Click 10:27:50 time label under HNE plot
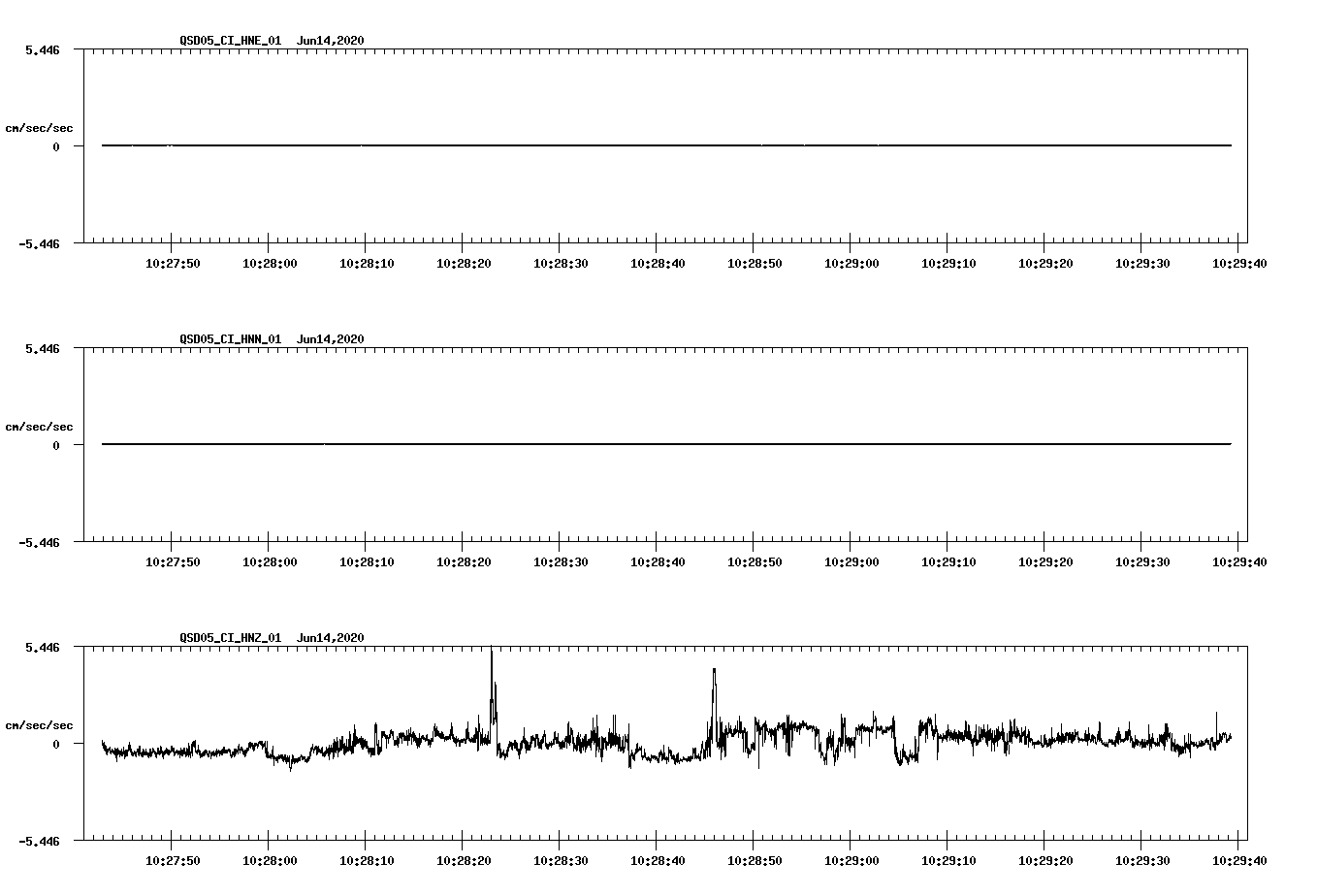Image resolution: width=1317 pixels, height=896 pixels. click(x=173, y=263)
